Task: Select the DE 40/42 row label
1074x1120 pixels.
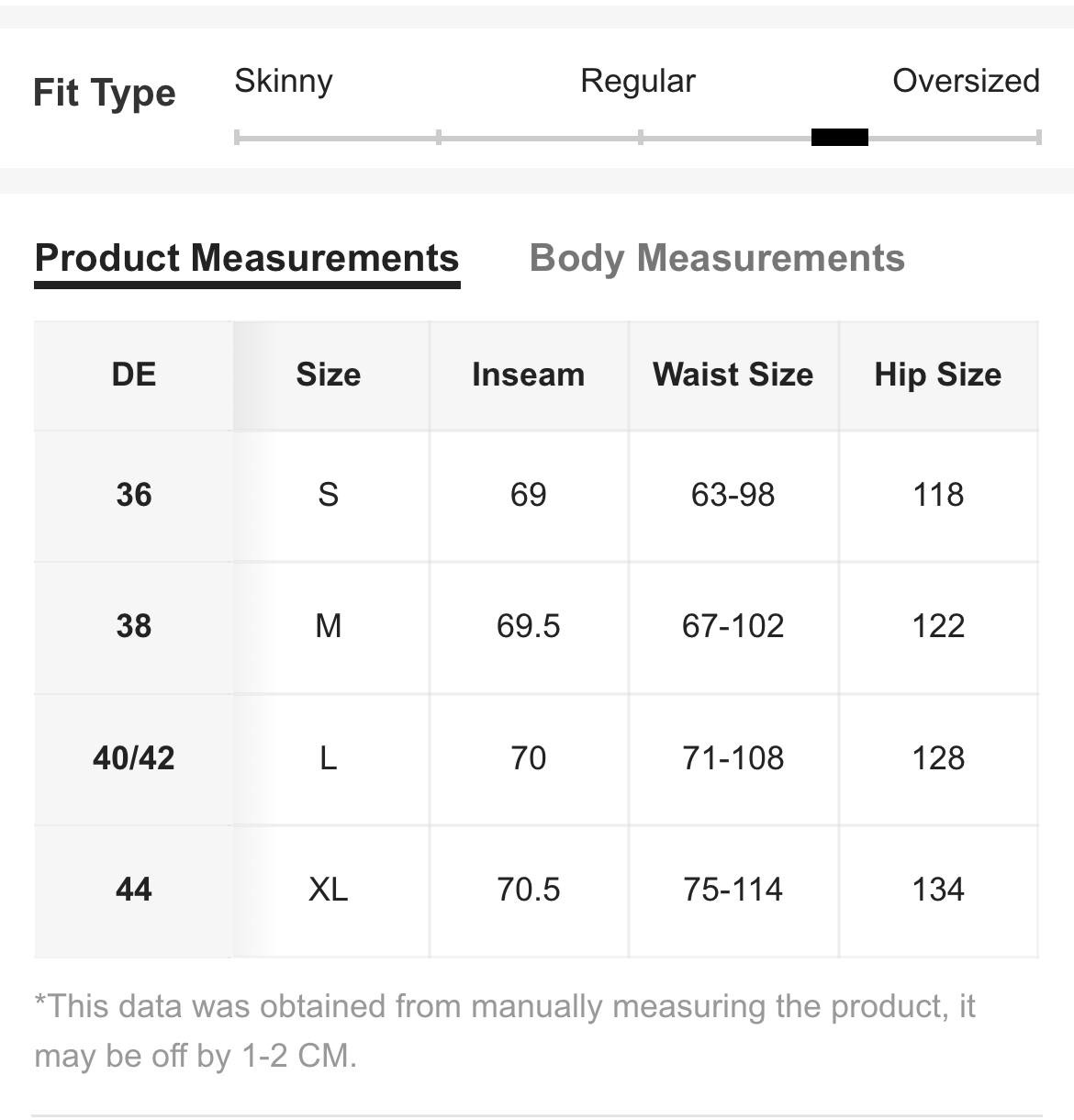Action: click(134, 758)
